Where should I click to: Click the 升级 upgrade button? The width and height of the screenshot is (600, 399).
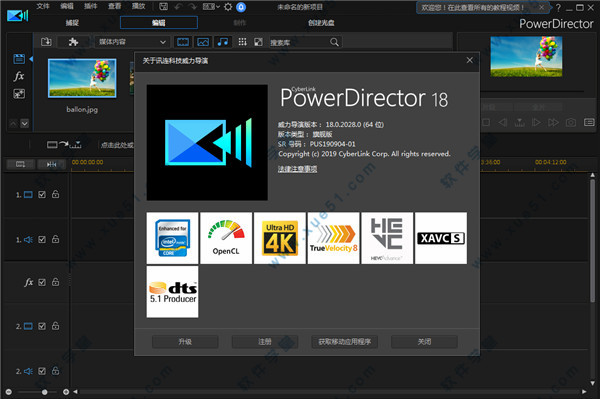click(x=185, y=342)
